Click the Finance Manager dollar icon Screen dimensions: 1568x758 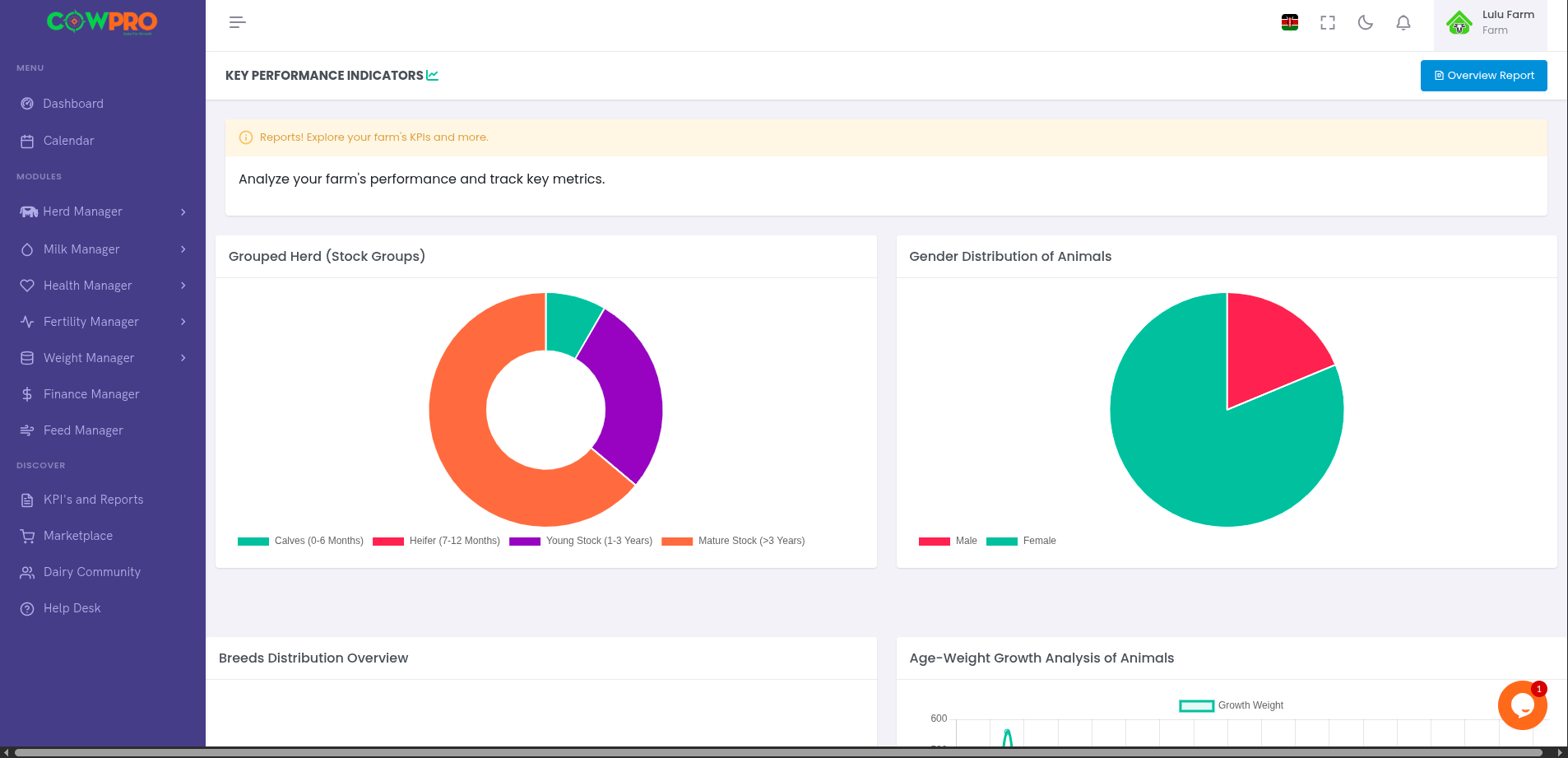[x=27, y=394]
